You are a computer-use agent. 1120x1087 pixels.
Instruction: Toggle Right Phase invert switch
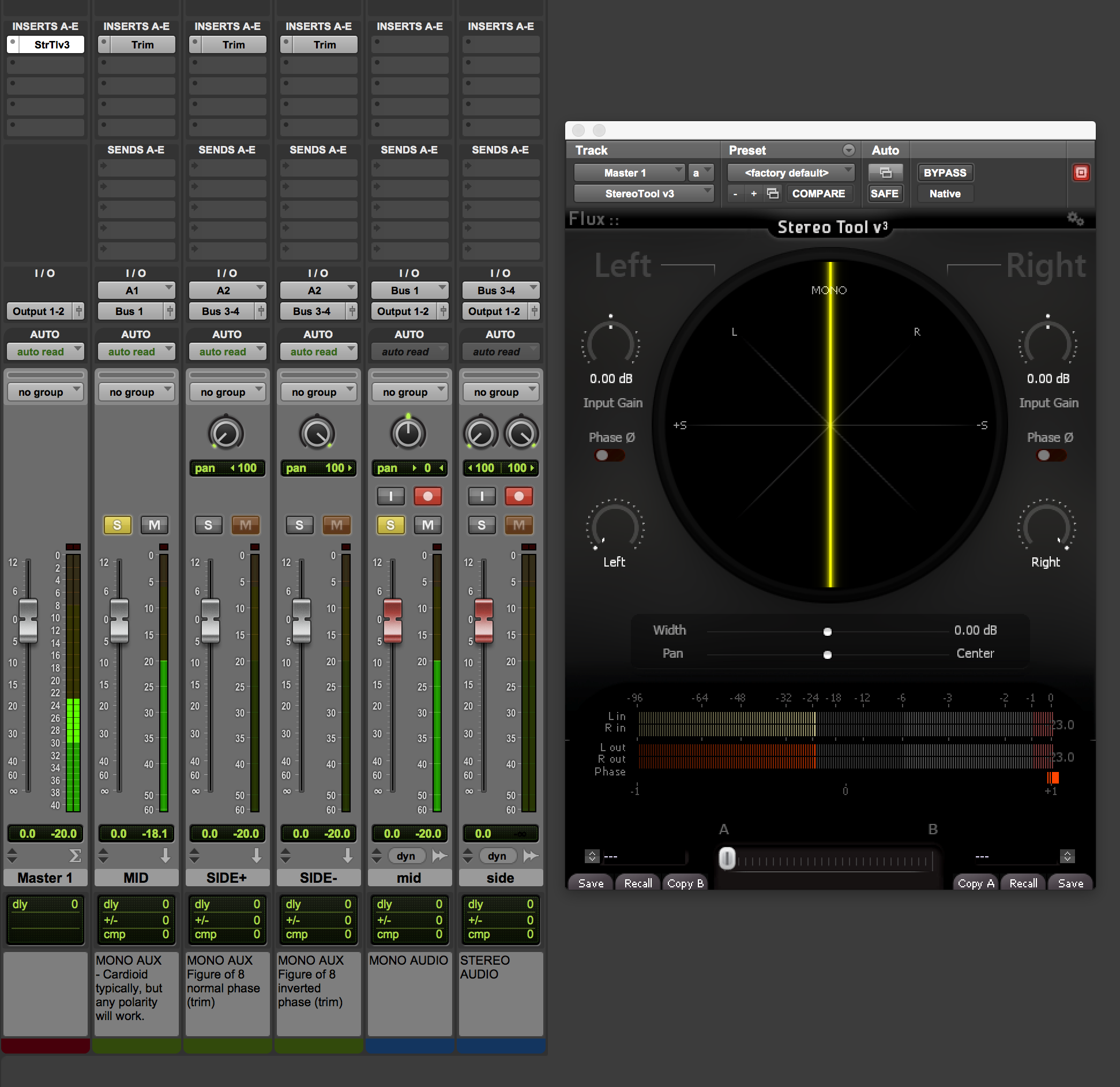click(1051, 455)
